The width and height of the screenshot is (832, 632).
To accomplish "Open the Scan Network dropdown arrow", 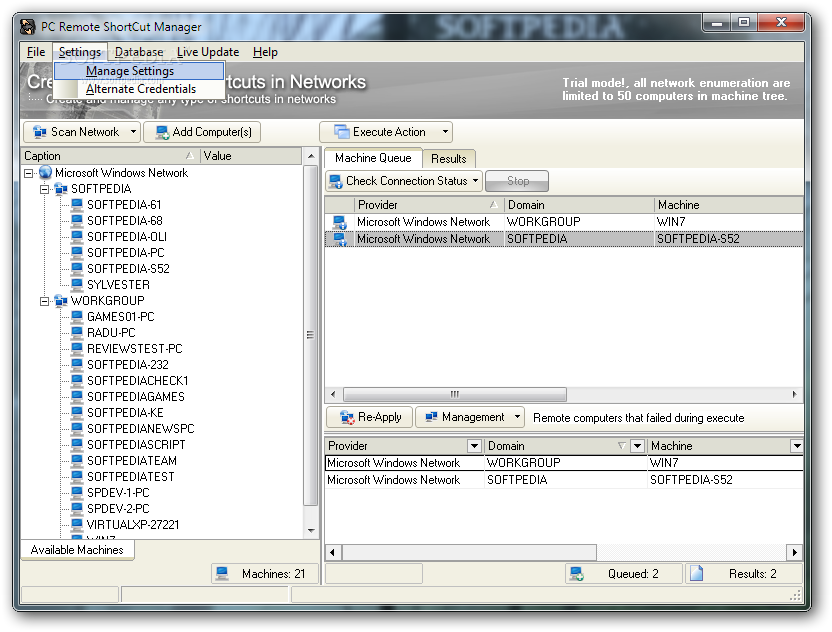I will pos(133,132).
